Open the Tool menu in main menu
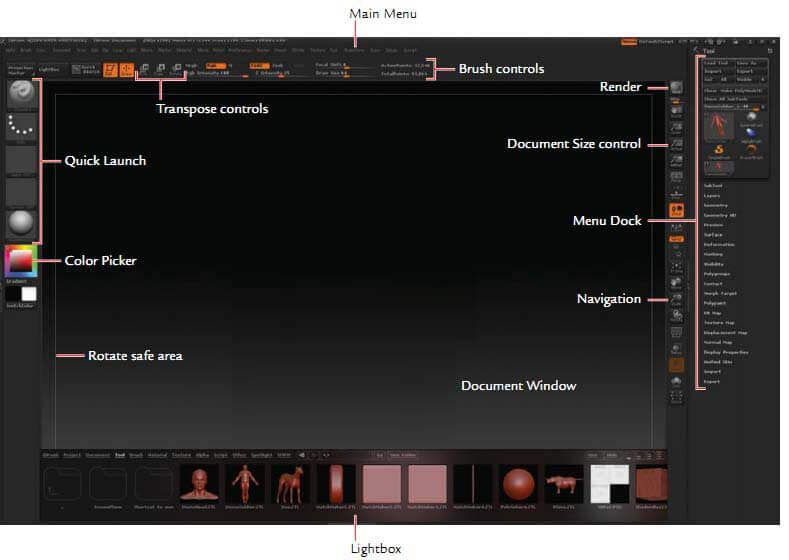Viewport: 789px width, 560px height. (x=334, y=50)
